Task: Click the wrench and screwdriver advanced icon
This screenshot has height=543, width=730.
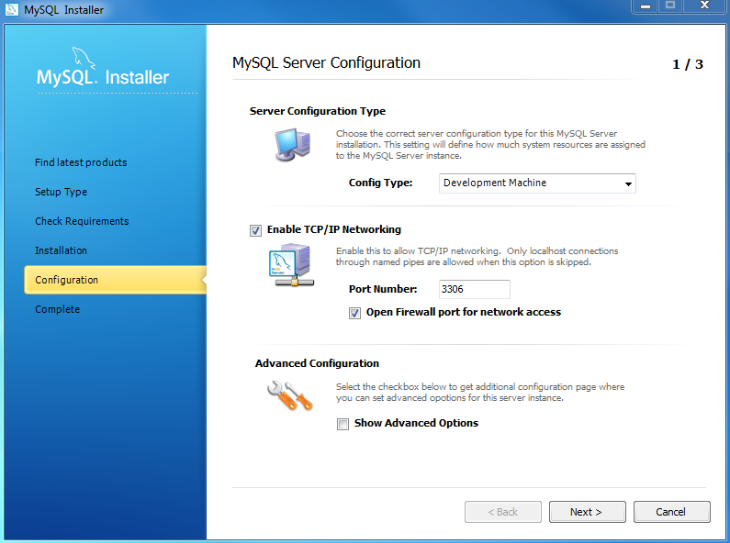Action: [290, 395]
